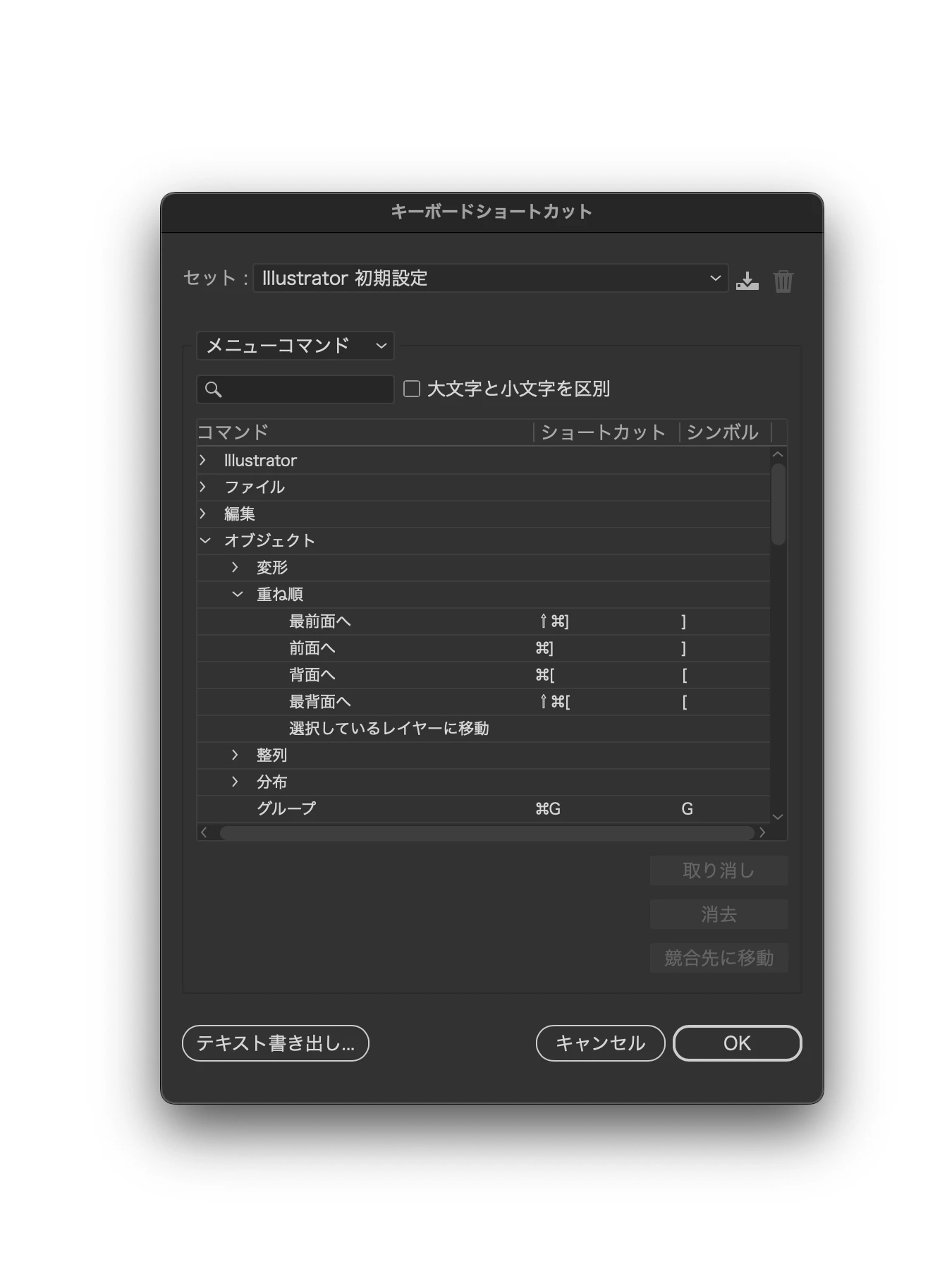This screenshot has width=947, height=1288.
Task: Select the 前面へ command row
Action: (x=483, y=648)
